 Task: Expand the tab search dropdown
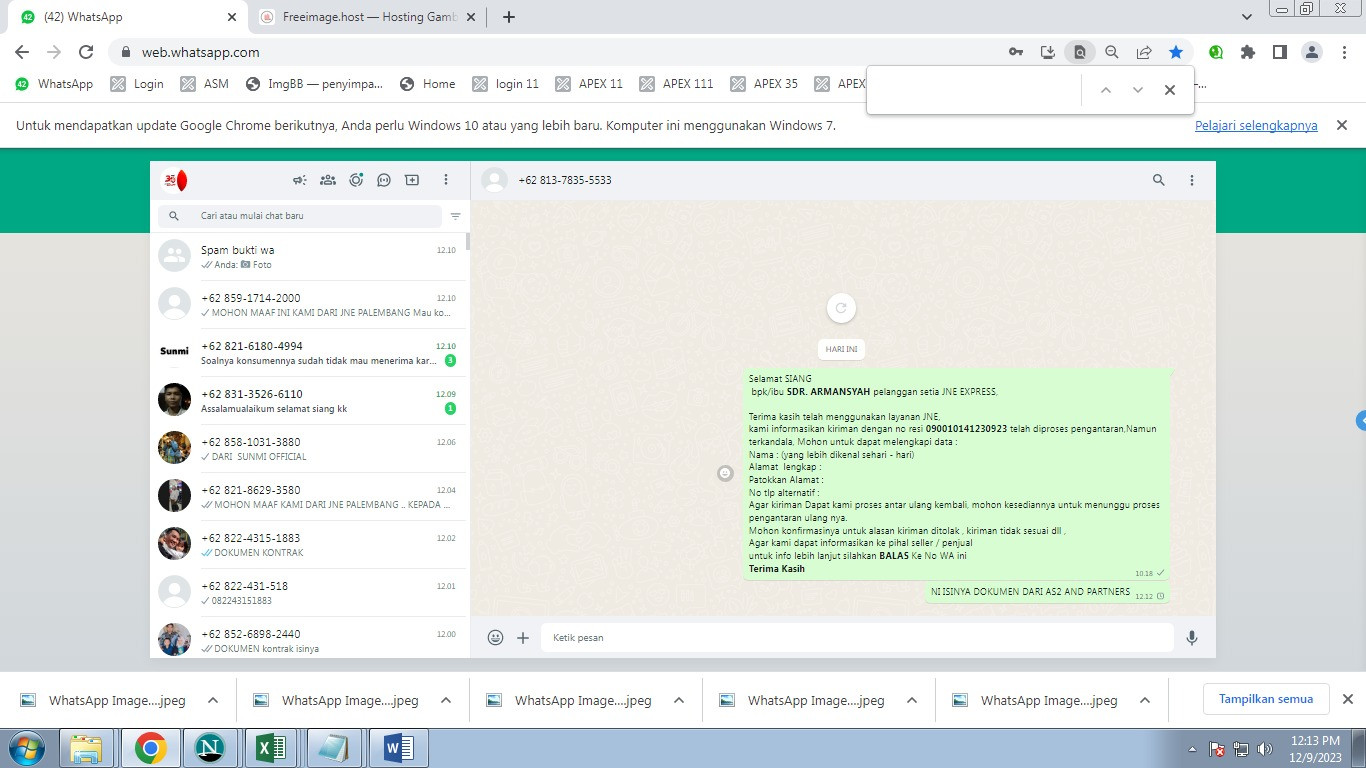click(1246, 17)
